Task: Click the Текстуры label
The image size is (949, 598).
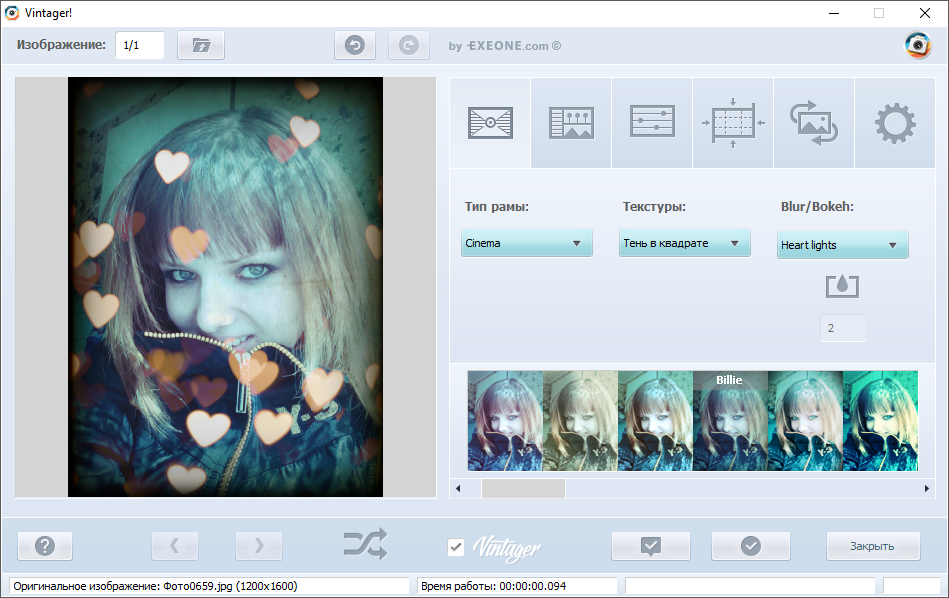Action: [654, 206]
